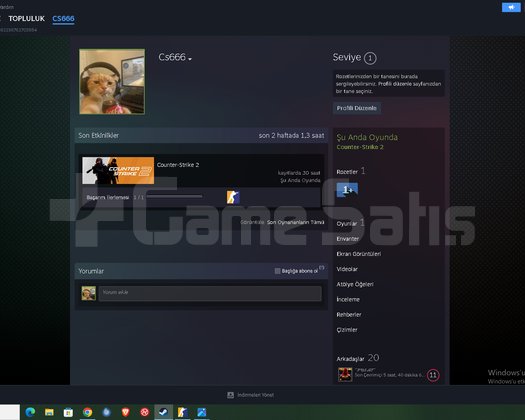525x420 pixels.
Task: Open the Rehberler guides link
Action: [349, 314]
